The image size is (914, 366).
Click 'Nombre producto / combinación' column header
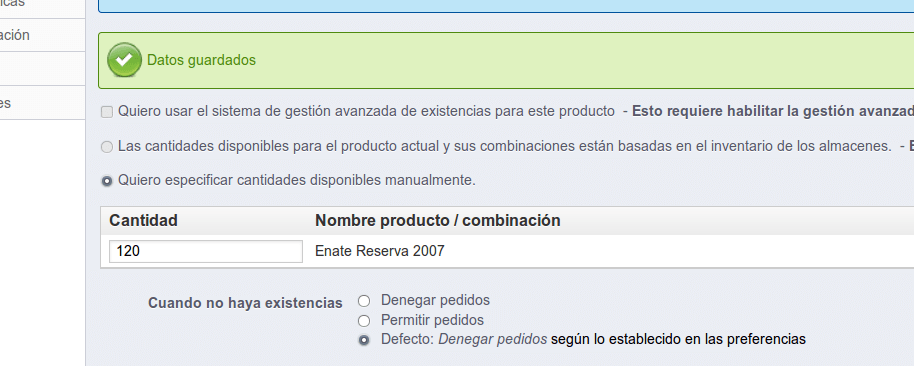click(438, 220)
